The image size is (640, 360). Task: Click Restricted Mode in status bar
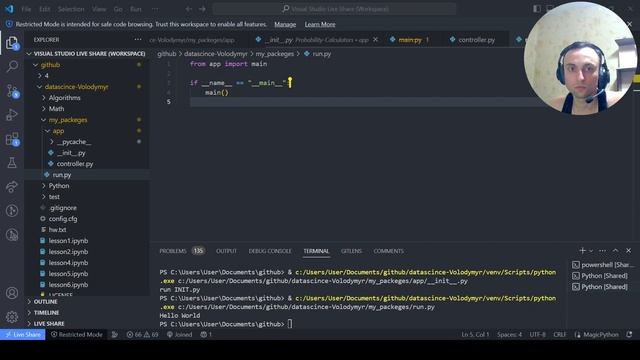coord(77,335)
